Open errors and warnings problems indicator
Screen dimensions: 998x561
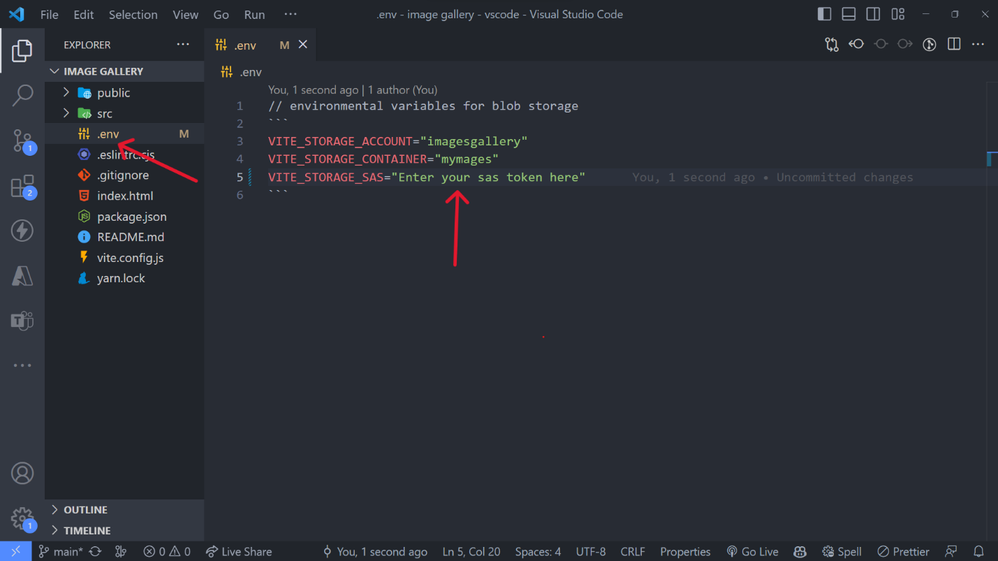point(167,551)
